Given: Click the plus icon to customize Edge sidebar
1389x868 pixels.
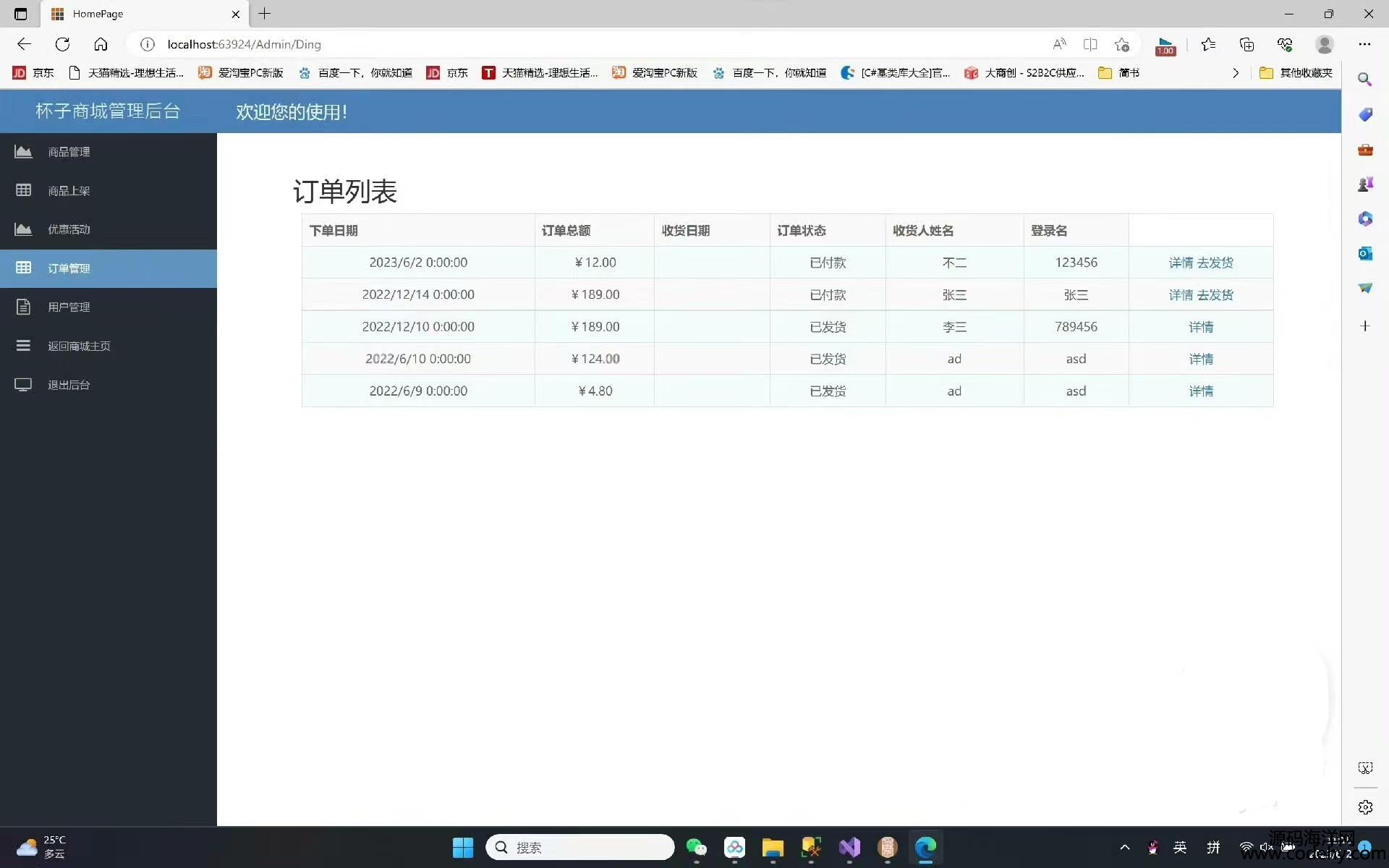Looking at the screenshot, I should point(1364,326).
